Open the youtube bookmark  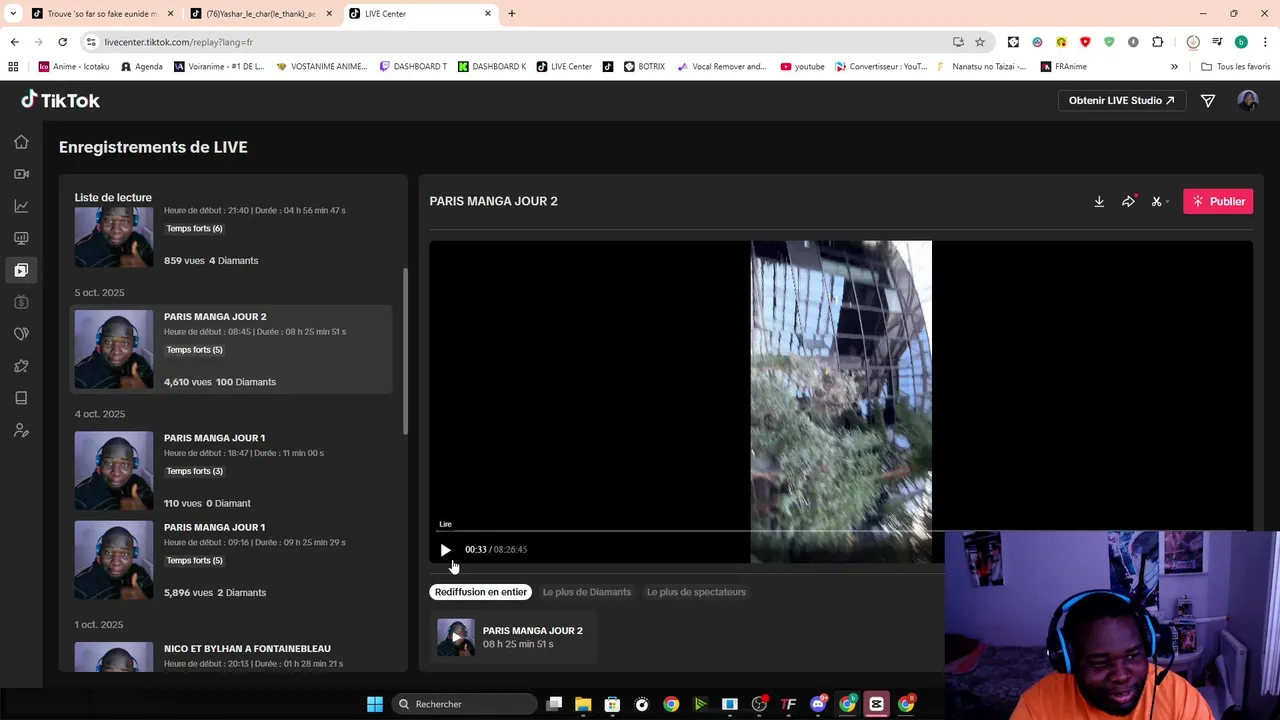[802, 67]
